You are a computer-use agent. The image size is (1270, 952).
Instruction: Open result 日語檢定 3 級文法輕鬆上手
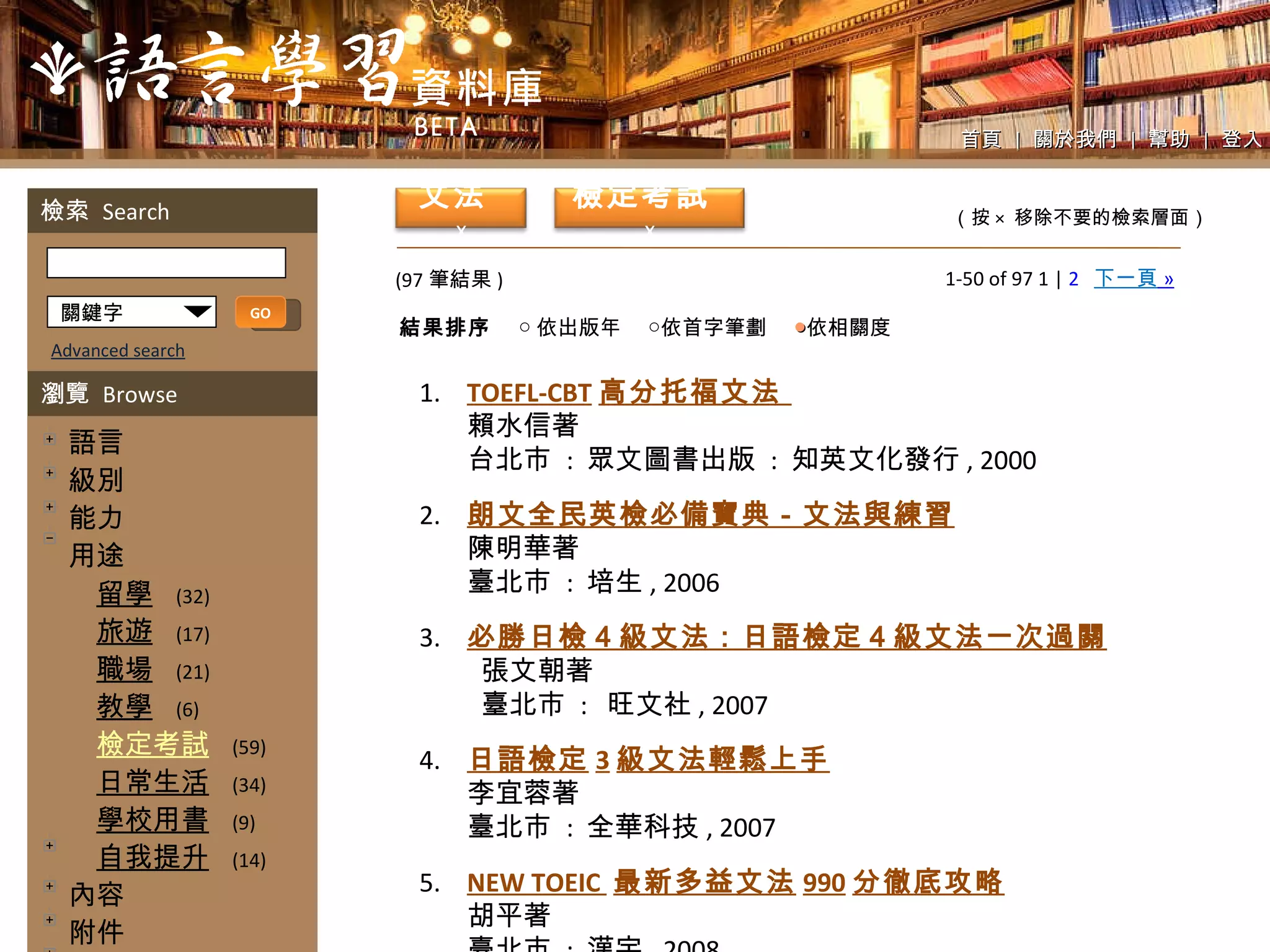[648, 759]
